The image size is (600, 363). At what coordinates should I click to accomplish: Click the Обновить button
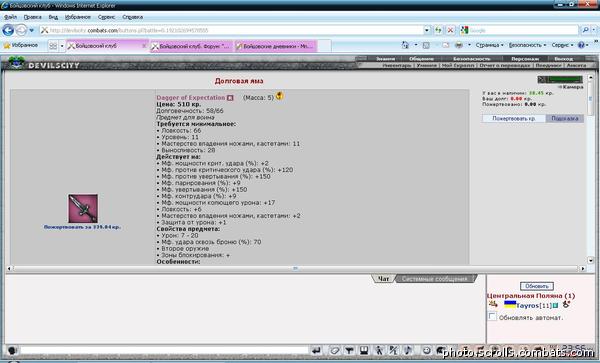[x=536, y=286]
